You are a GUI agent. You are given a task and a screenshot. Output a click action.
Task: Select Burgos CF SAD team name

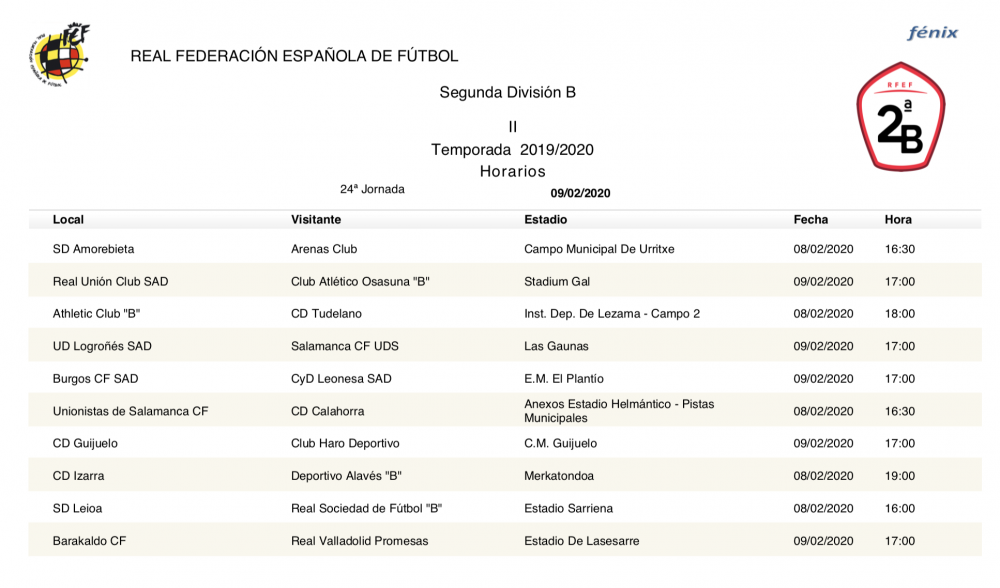point(95,379)
